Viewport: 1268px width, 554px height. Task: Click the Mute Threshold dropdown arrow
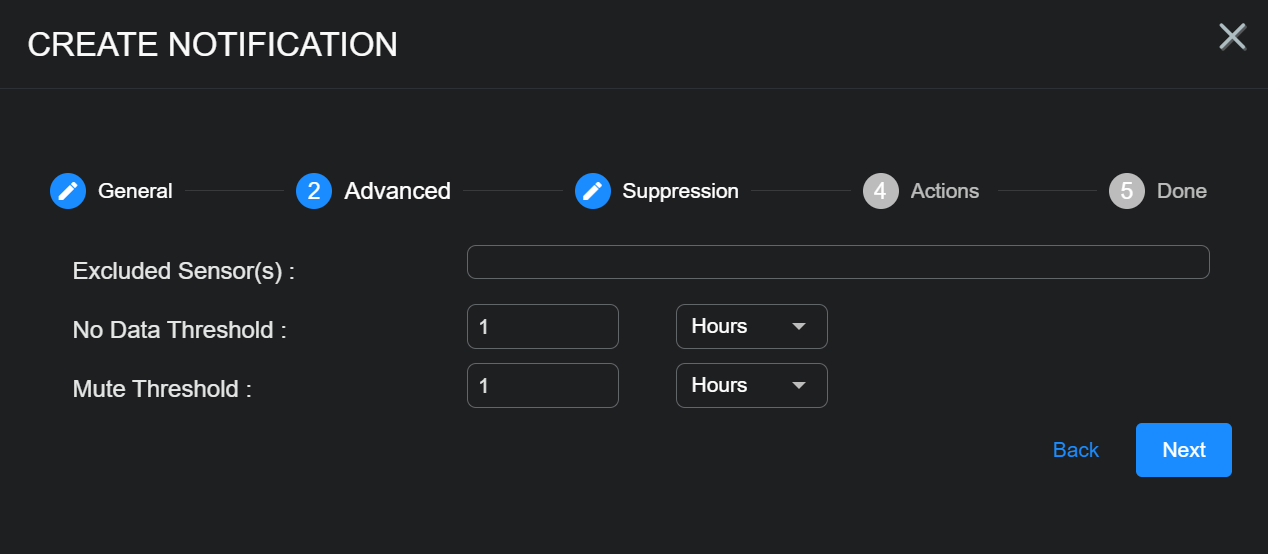click(799, 386)
